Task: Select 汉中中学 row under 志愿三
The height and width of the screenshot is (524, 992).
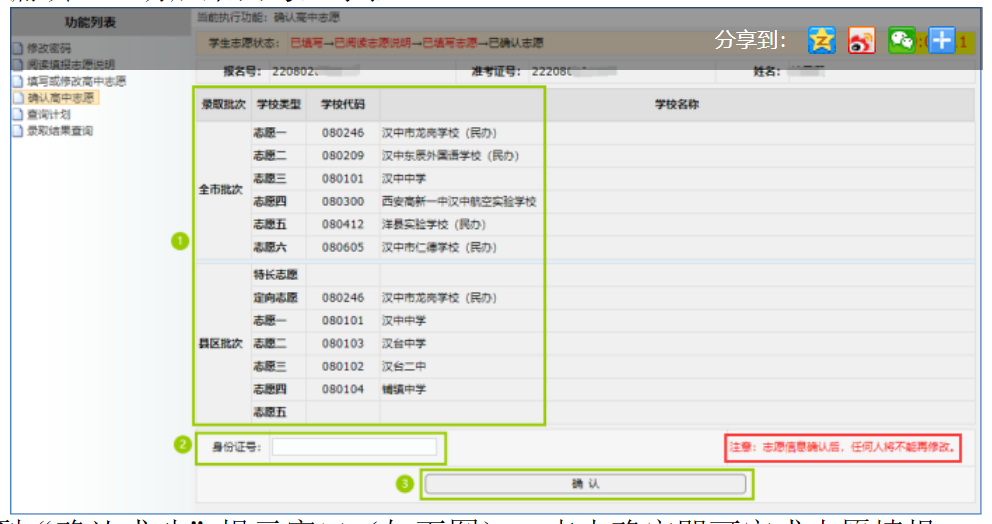Action: click(x=404, y=179)
